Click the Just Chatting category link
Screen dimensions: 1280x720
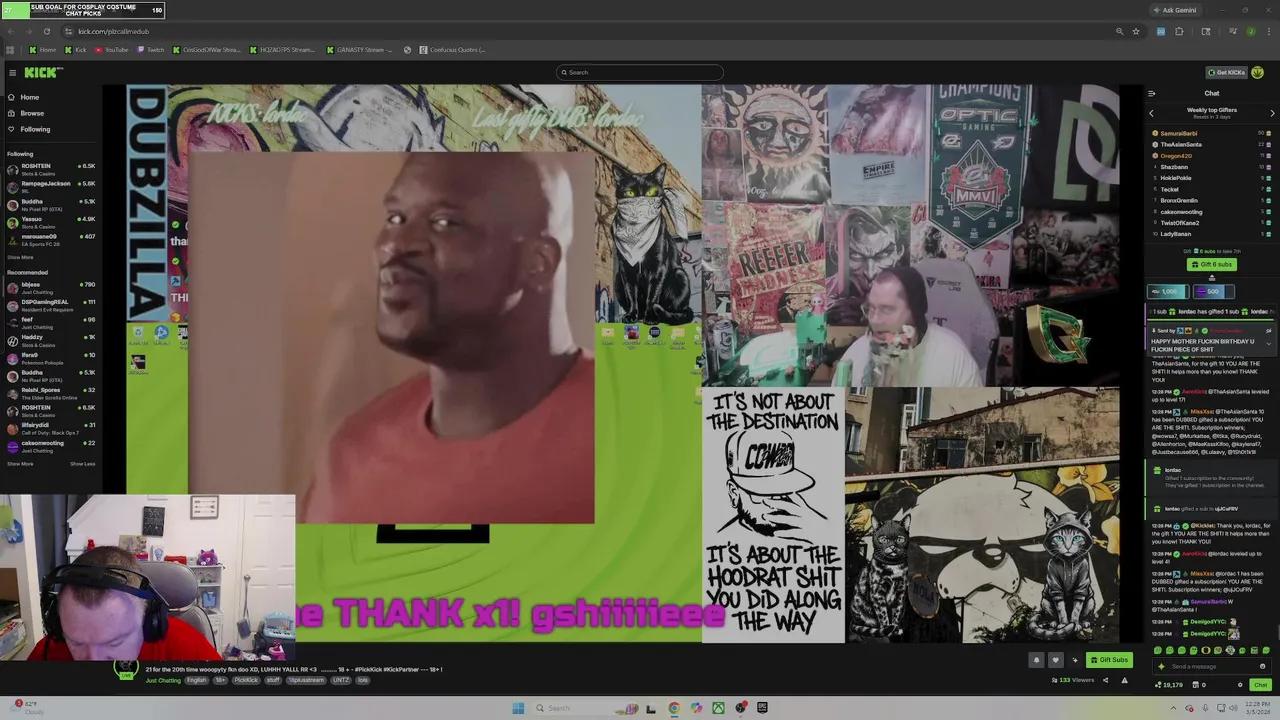click(163, 680)
